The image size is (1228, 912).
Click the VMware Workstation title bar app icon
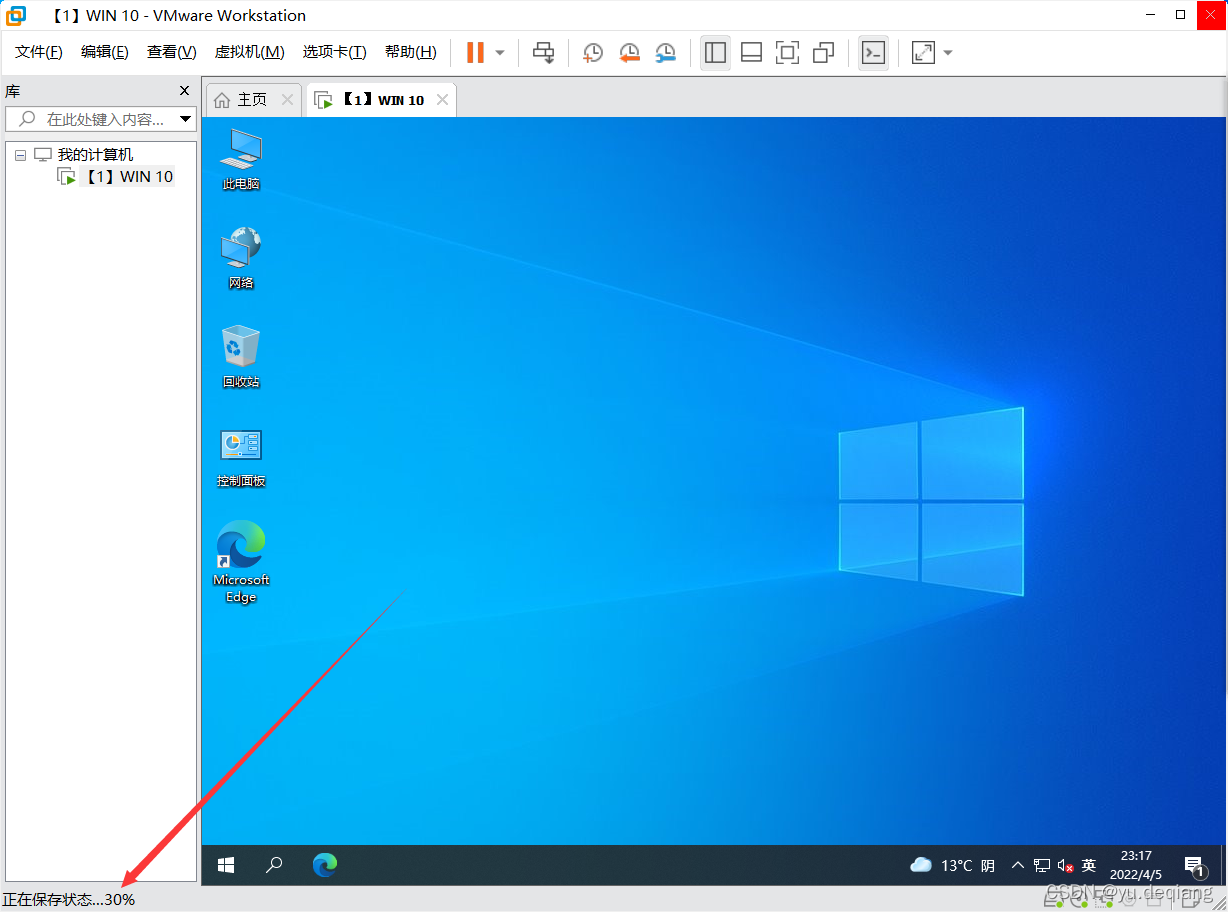[16, 15]
